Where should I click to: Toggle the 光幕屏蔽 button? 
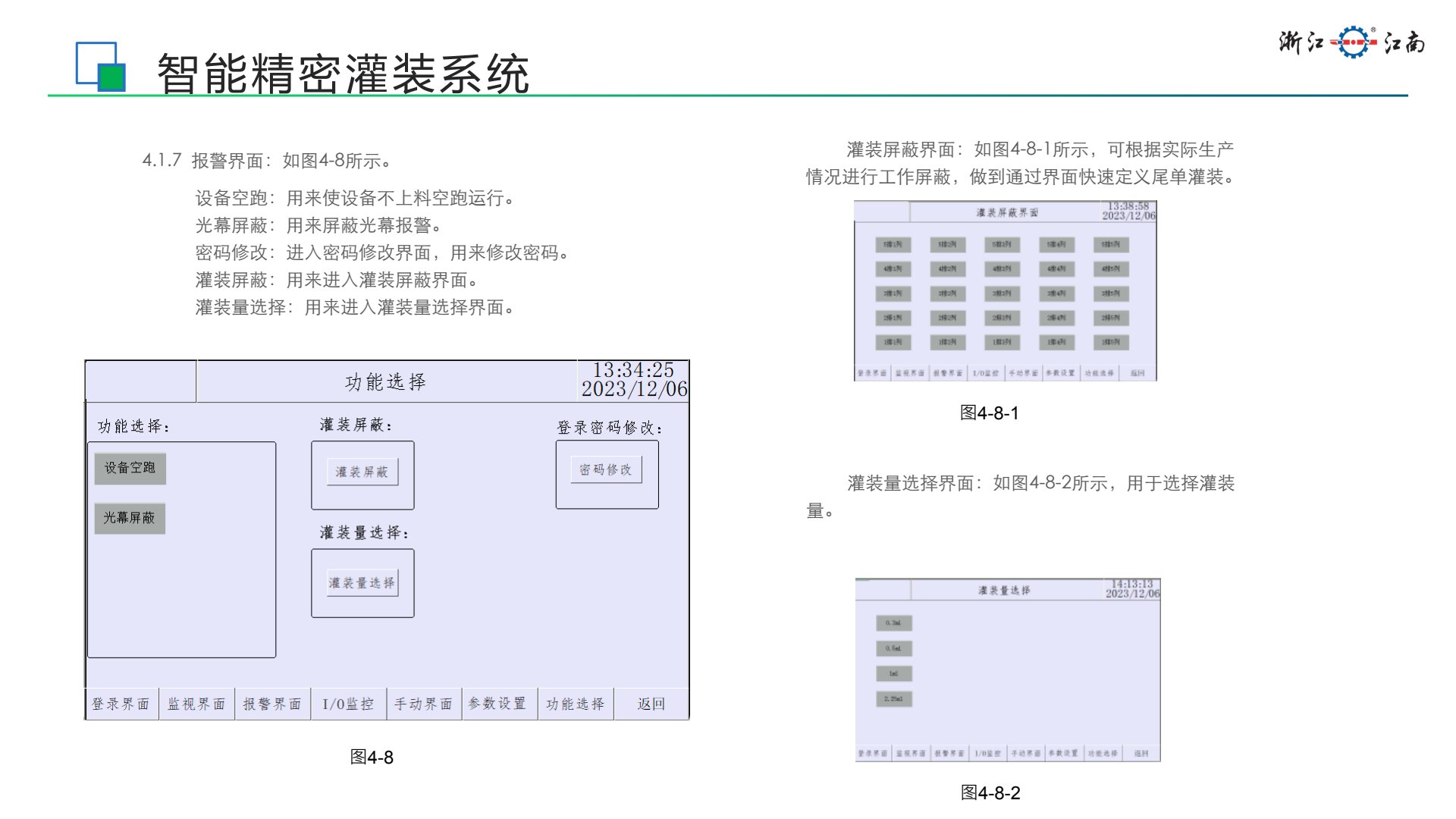coord(130,519)
